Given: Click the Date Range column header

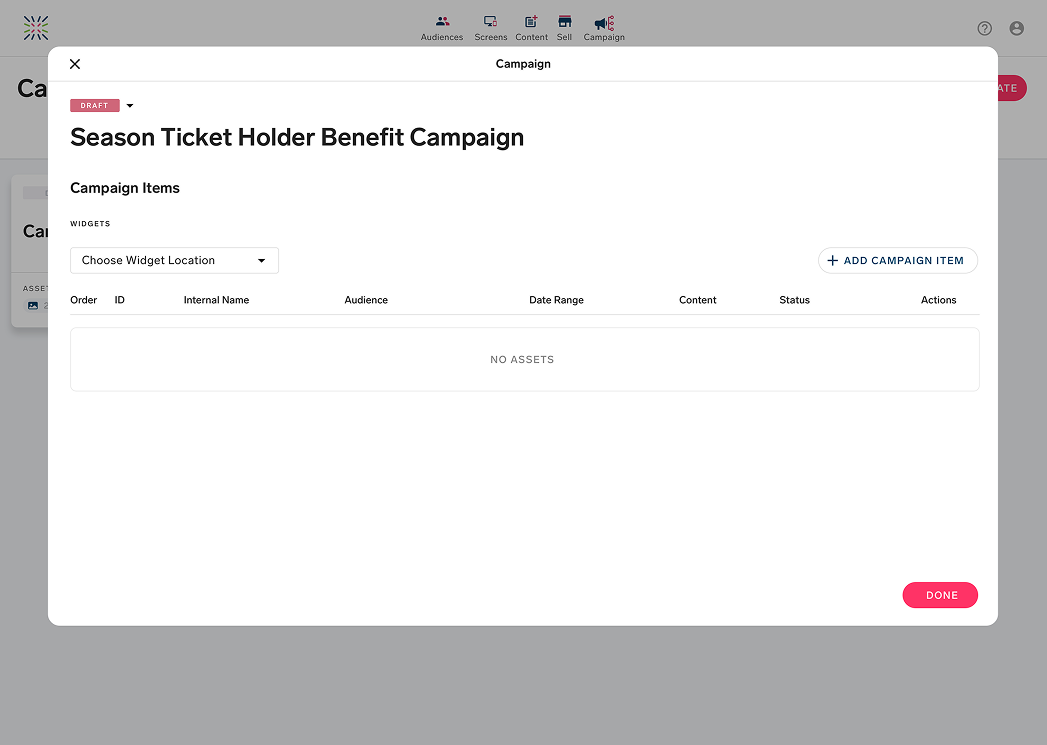Looking at the screenshot, I should pyautogui.click(x=556, y=300).
